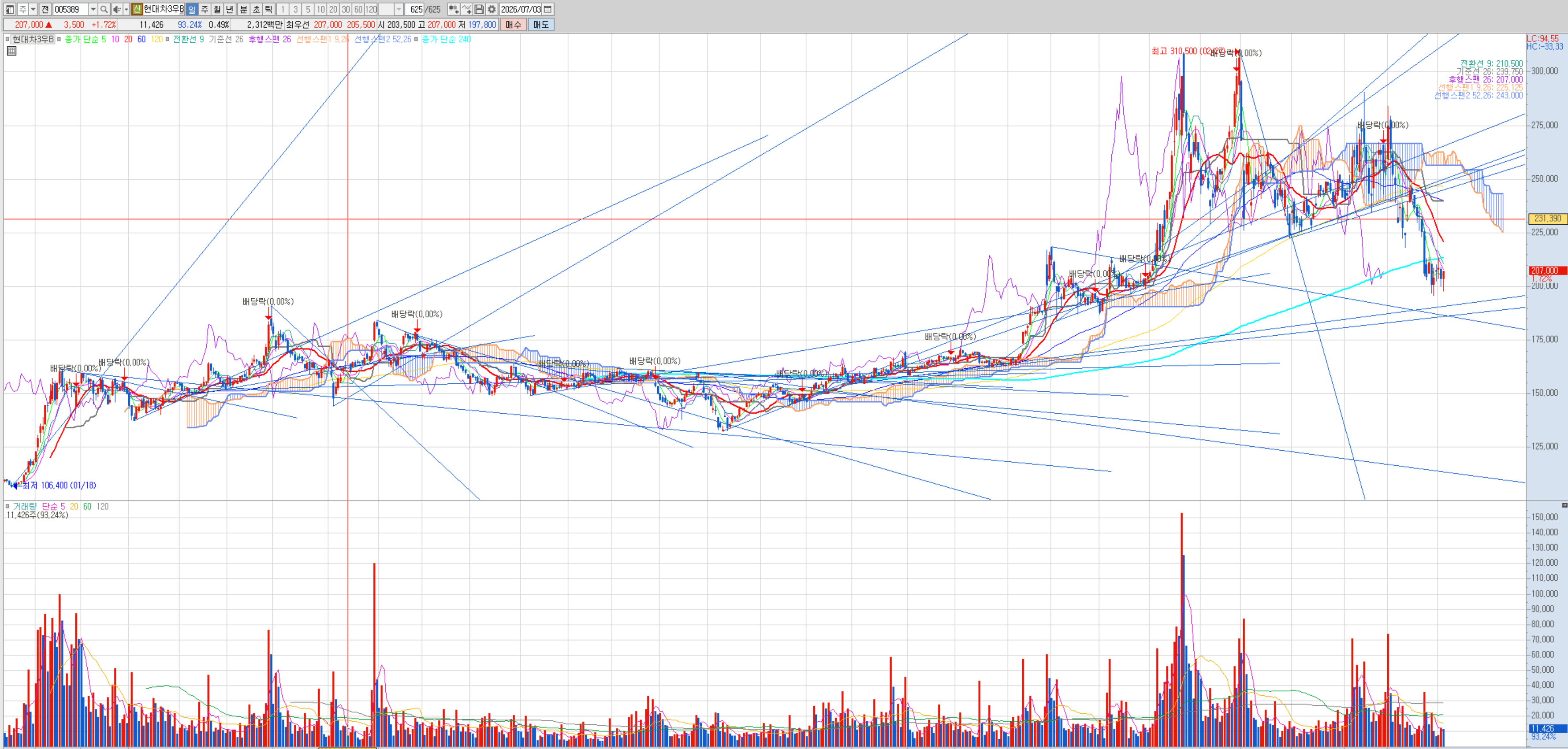
Task: Toggle the square marker before 종가 단순 5
Action: click(x=59, y=39)
